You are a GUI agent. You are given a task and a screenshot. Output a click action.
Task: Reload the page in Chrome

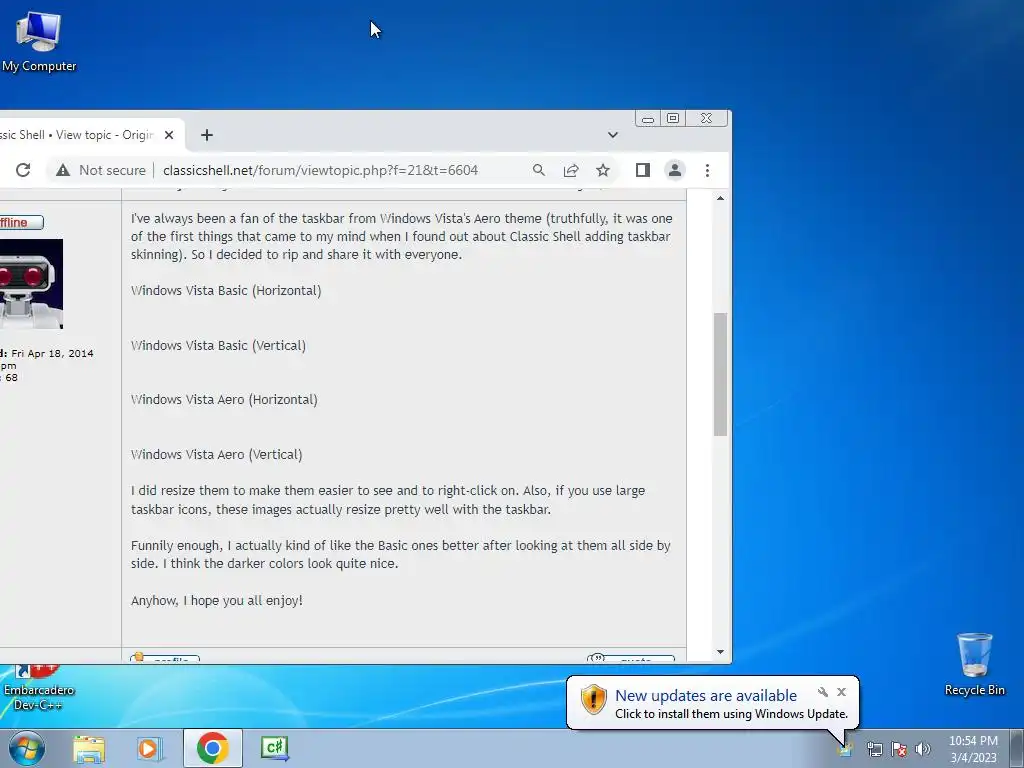(23, 170)
